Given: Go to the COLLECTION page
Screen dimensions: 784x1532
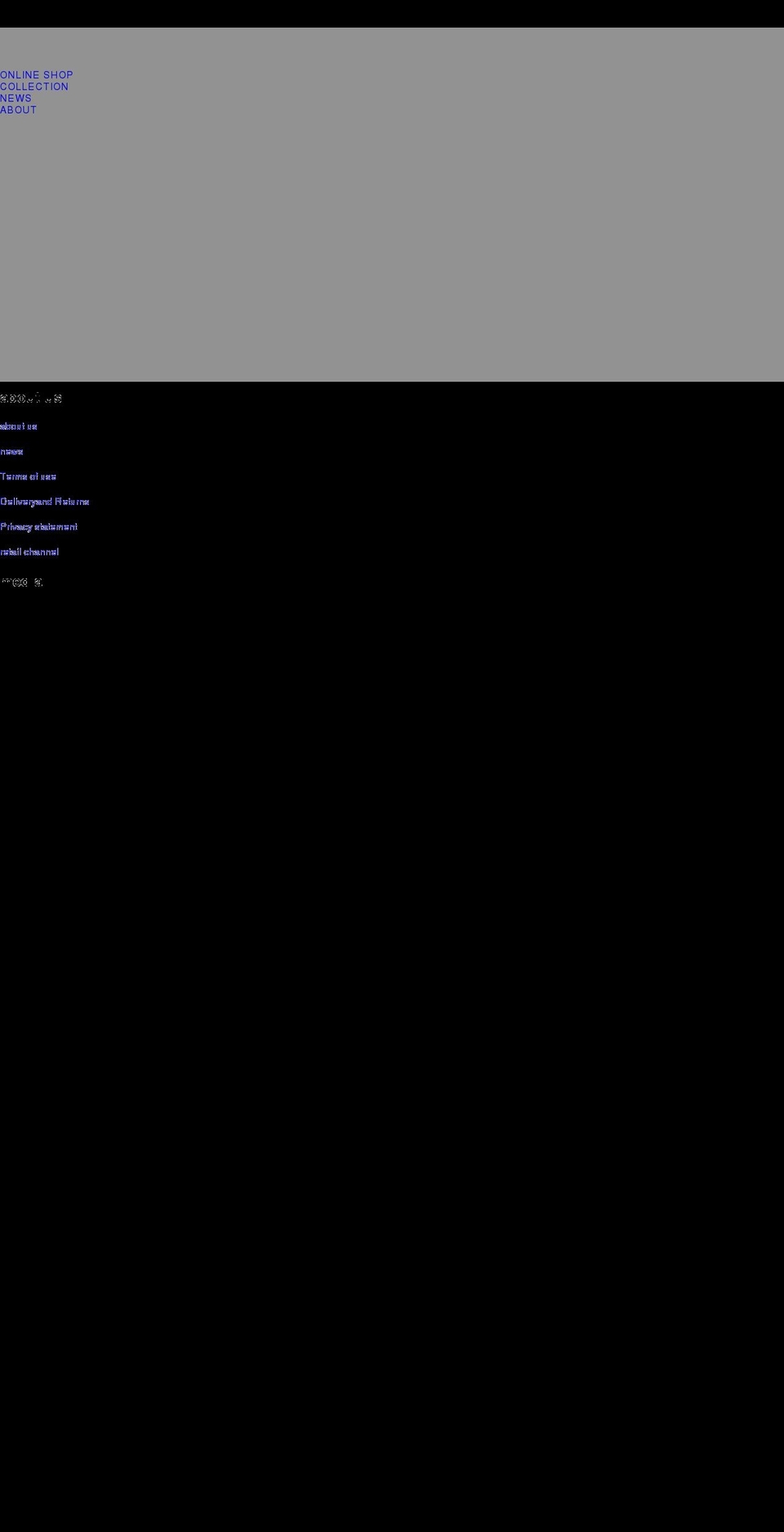Looking at the screenshot, I should [34, 87].
